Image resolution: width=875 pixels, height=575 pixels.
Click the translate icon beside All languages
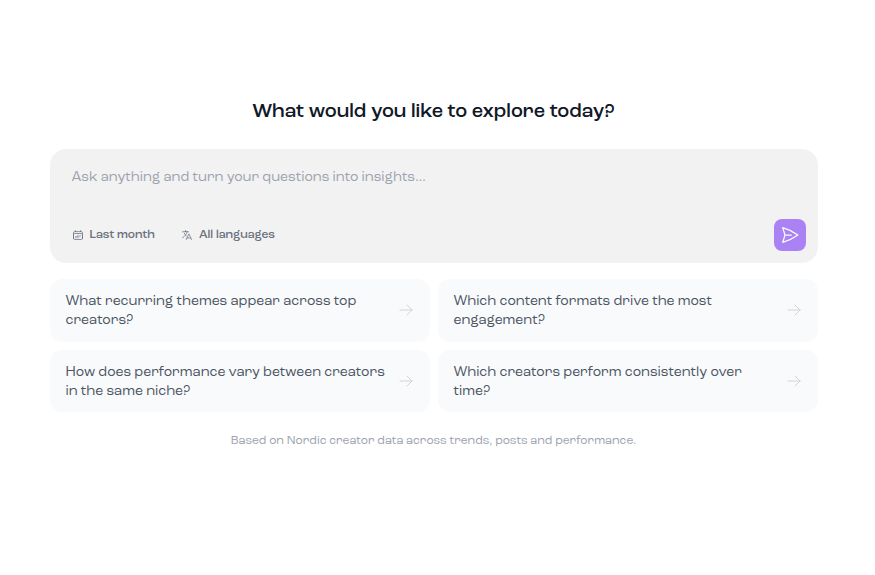pos(187,235)
